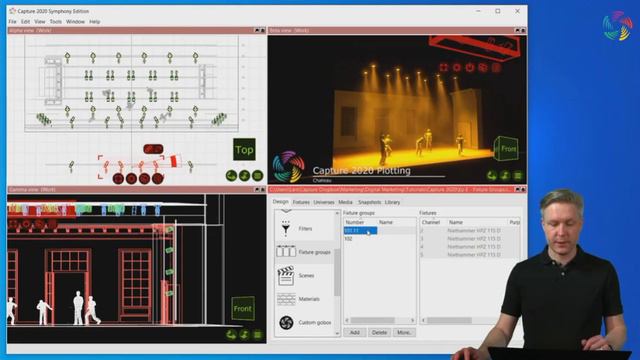Open the Edit menu
Image resolution: width=640 pixels, height=360 pixels.
coord(25,22)
